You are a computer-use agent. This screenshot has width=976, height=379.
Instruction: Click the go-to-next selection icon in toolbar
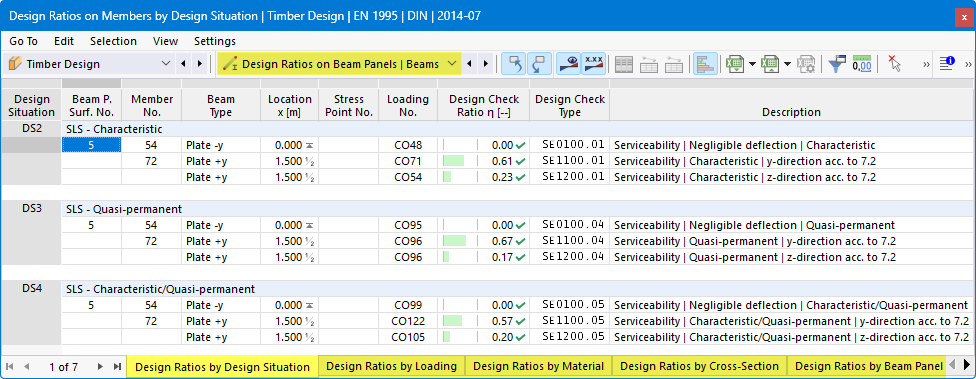click(x=539, y=63)
